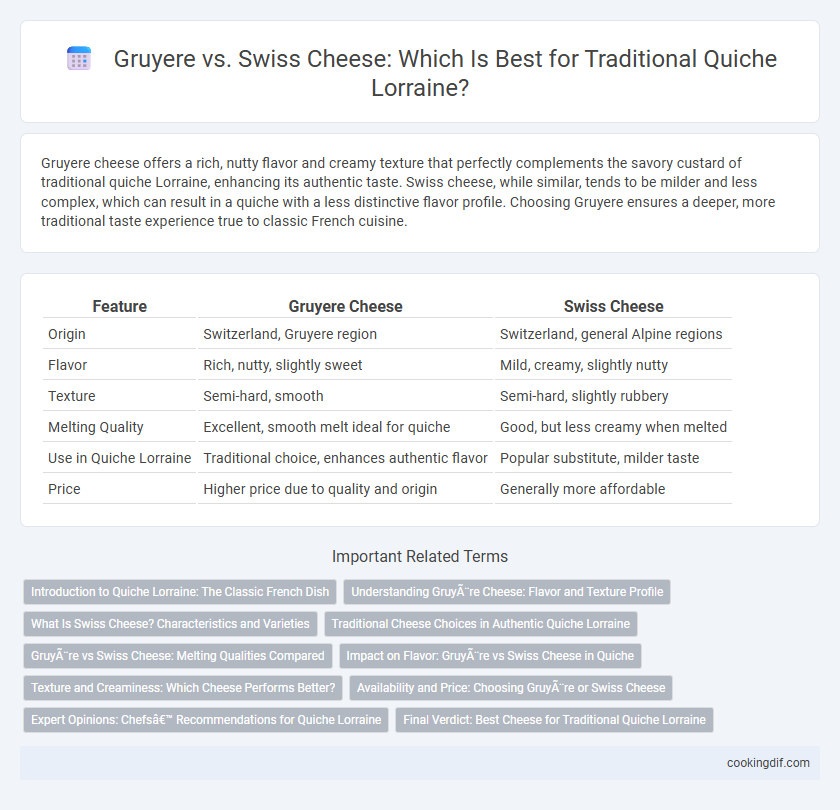Select the 'Swiss Cheese' column header
This screenshot has width=840, height=810.
(x=613, y=306)
